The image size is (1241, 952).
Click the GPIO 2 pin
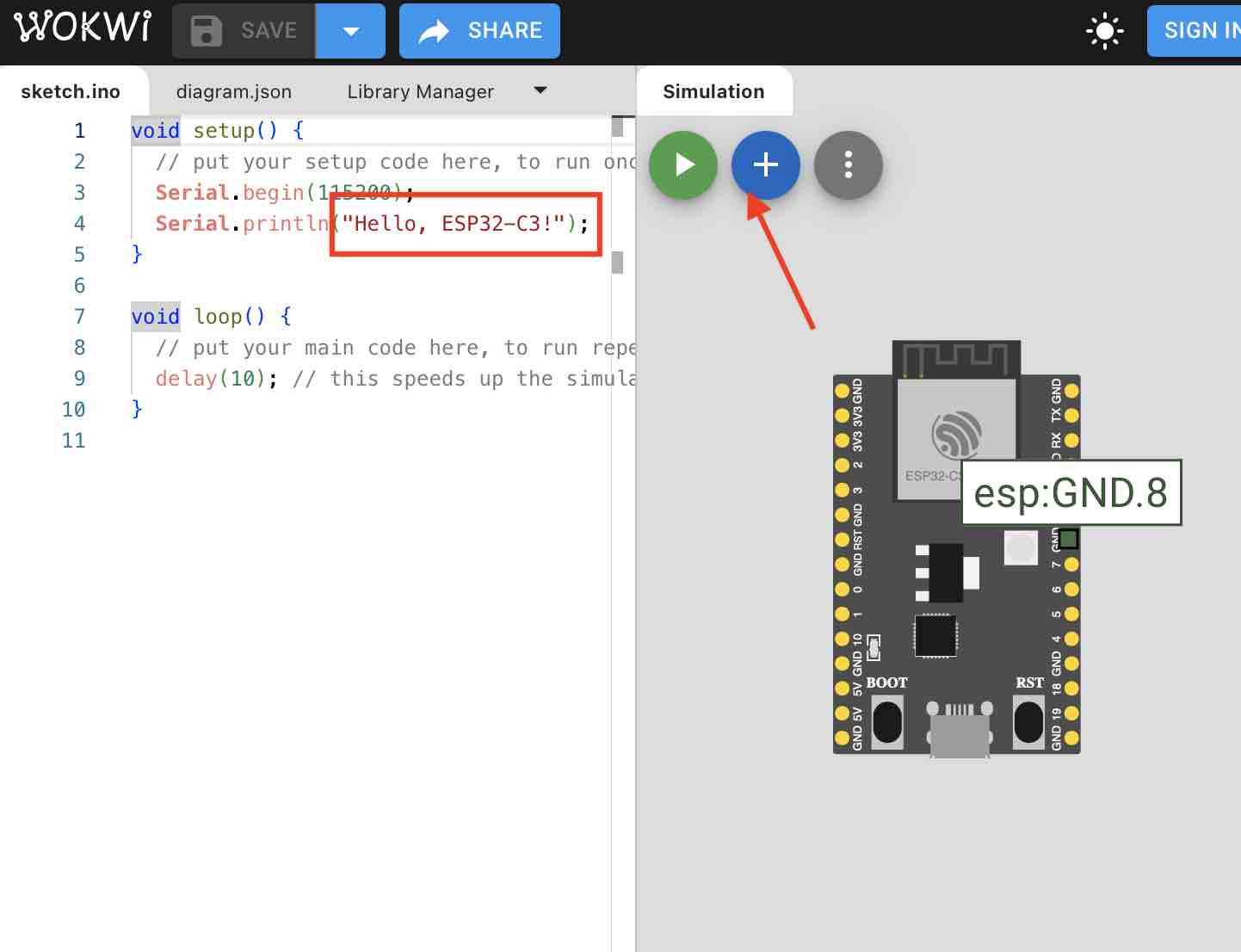843,466
